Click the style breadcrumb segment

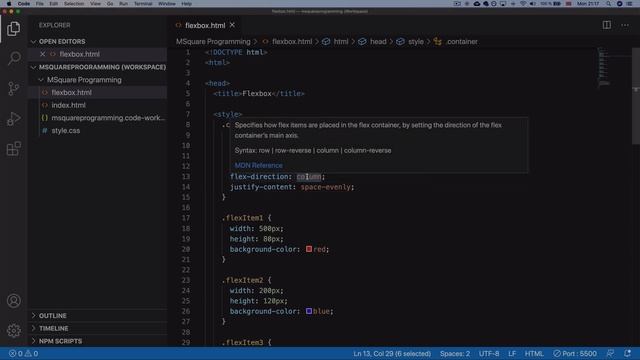416,42
